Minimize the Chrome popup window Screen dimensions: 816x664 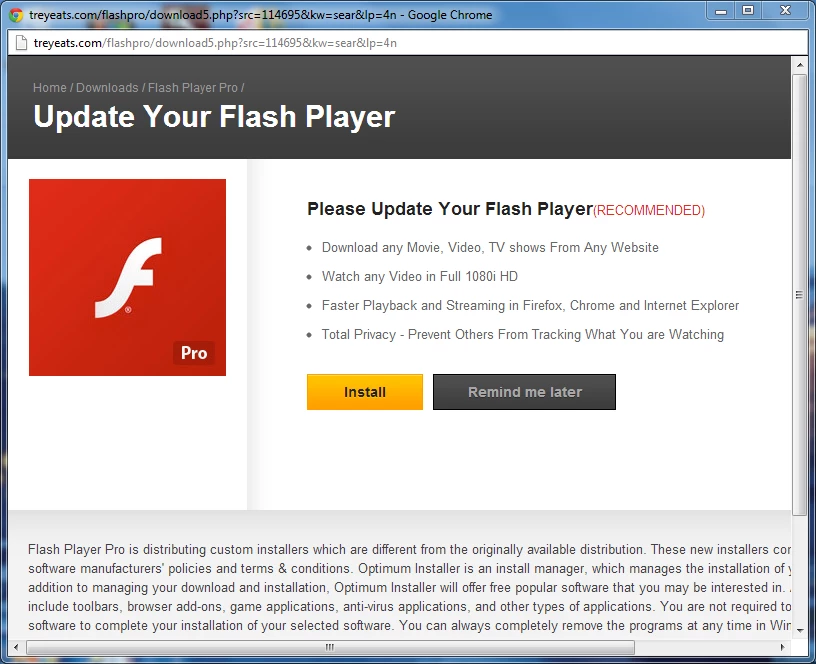pyautogui.click(x=721, y=11)
